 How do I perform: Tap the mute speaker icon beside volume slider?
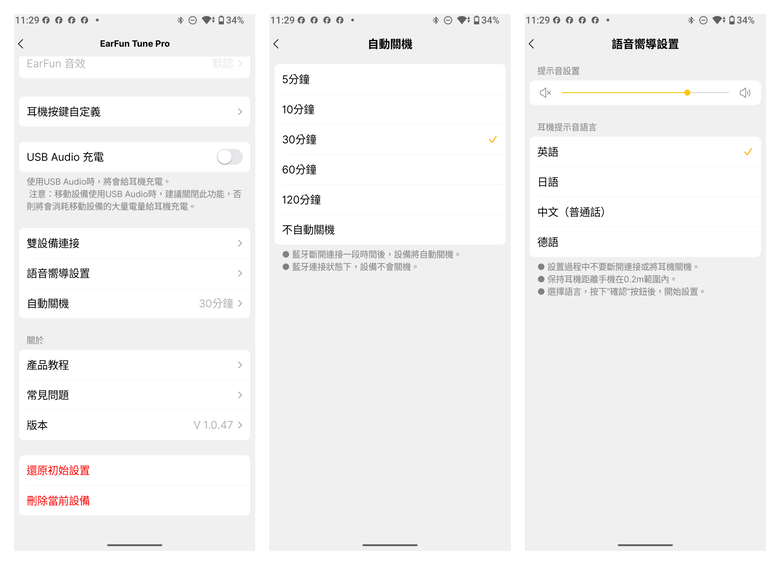(x=546, y=93)
